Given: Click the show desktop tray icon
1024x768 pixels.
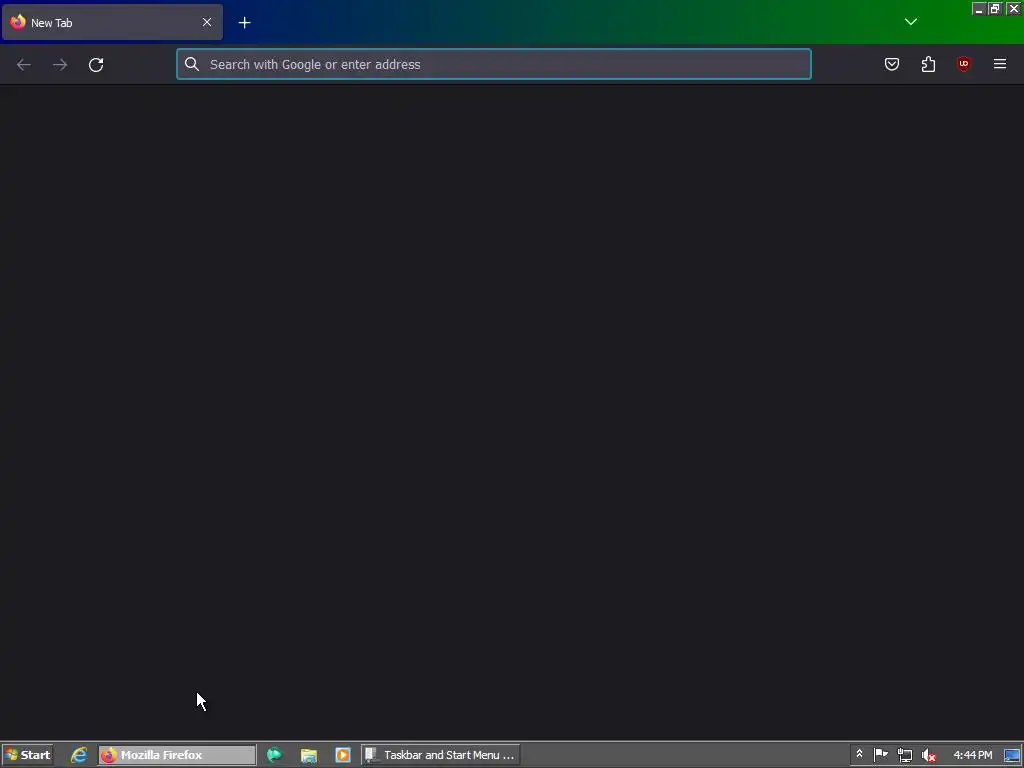Looking at the screenshot, I should point(1012,756).
